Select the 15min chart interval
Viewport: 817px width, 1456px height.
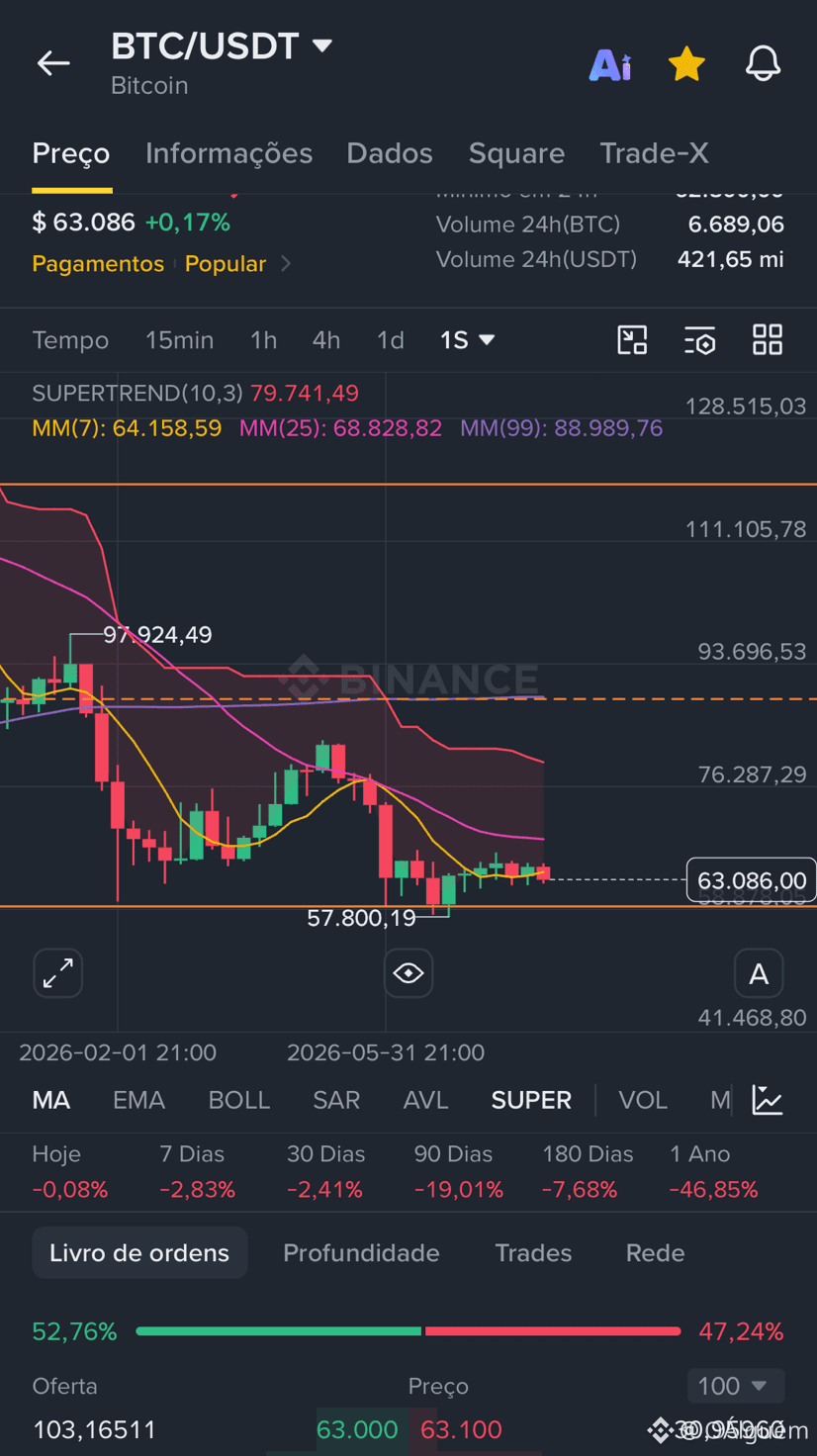(x=179, y=340)
